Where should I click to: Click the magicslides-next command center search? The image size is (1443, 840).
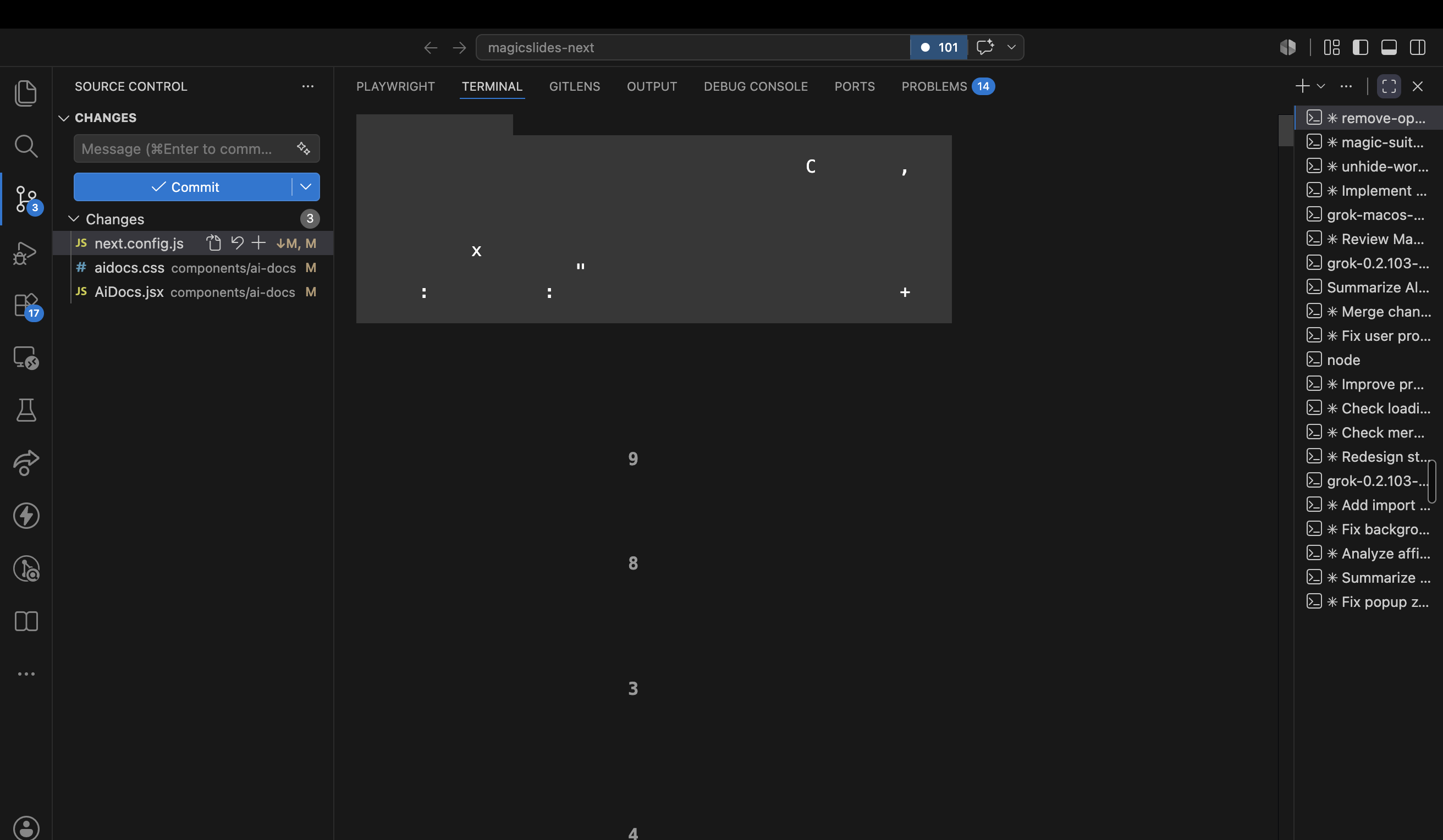pos(693,47)
